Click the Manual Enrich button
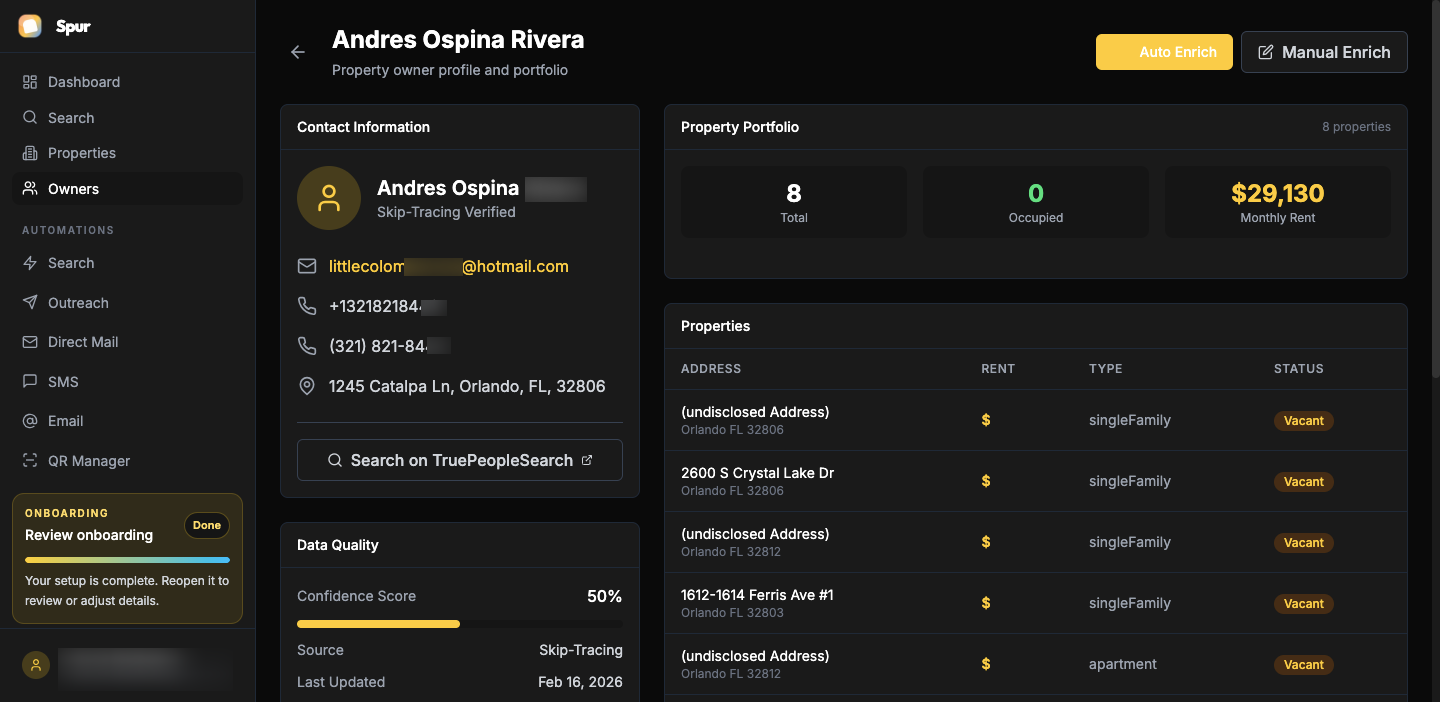Viewport: 1440px width, 702px height. tap(1324, 52)
